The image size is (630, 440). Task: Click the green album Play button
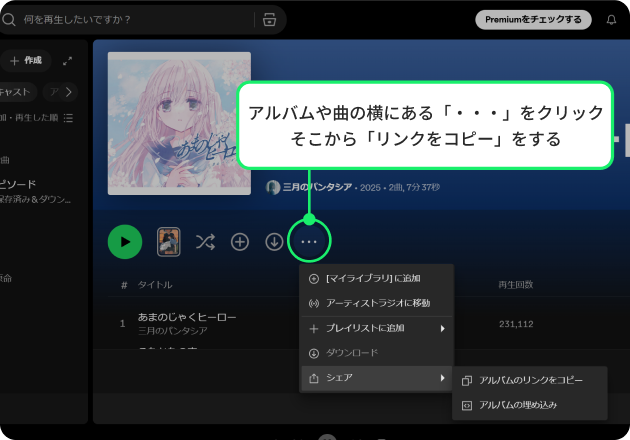[x=125, y=241]
